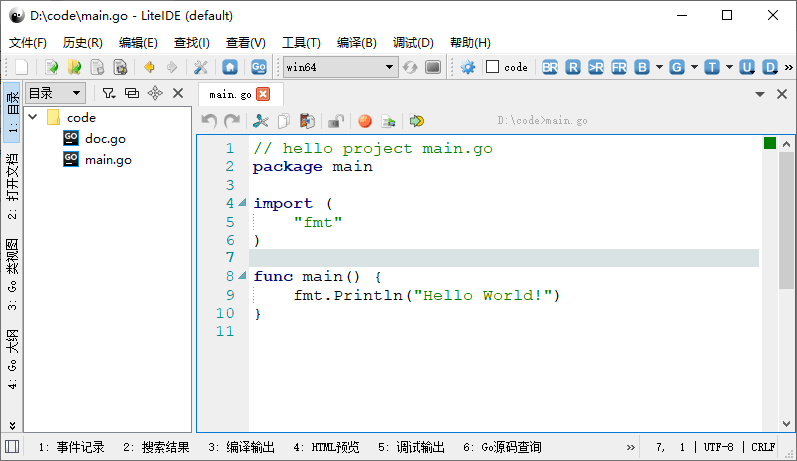Image resolution: width=797 pixels, height=461 pixels.
Task: Toggle the file lock padlock icon
Action: click(335, 121)
